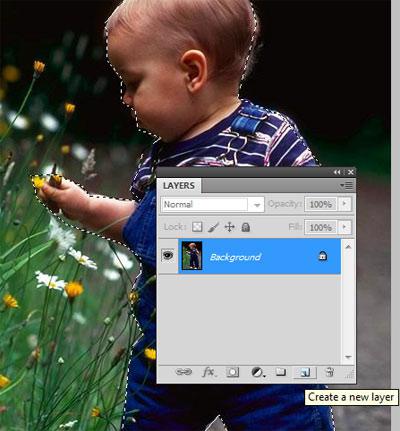Collapse the panel with double arrows

click(337, 172)
